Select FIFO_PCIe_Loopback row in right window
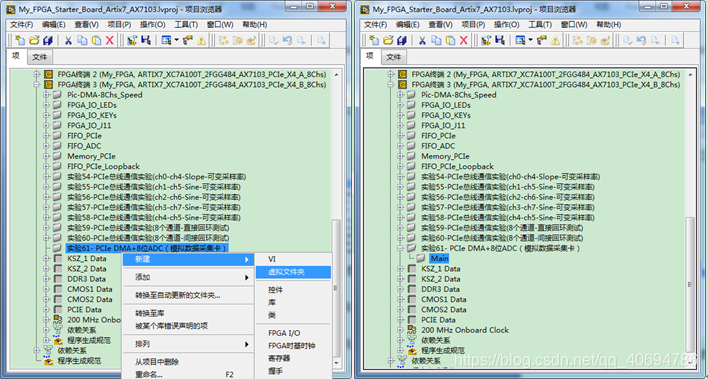This screenshot has width=708, height=379. pos(457,166)
